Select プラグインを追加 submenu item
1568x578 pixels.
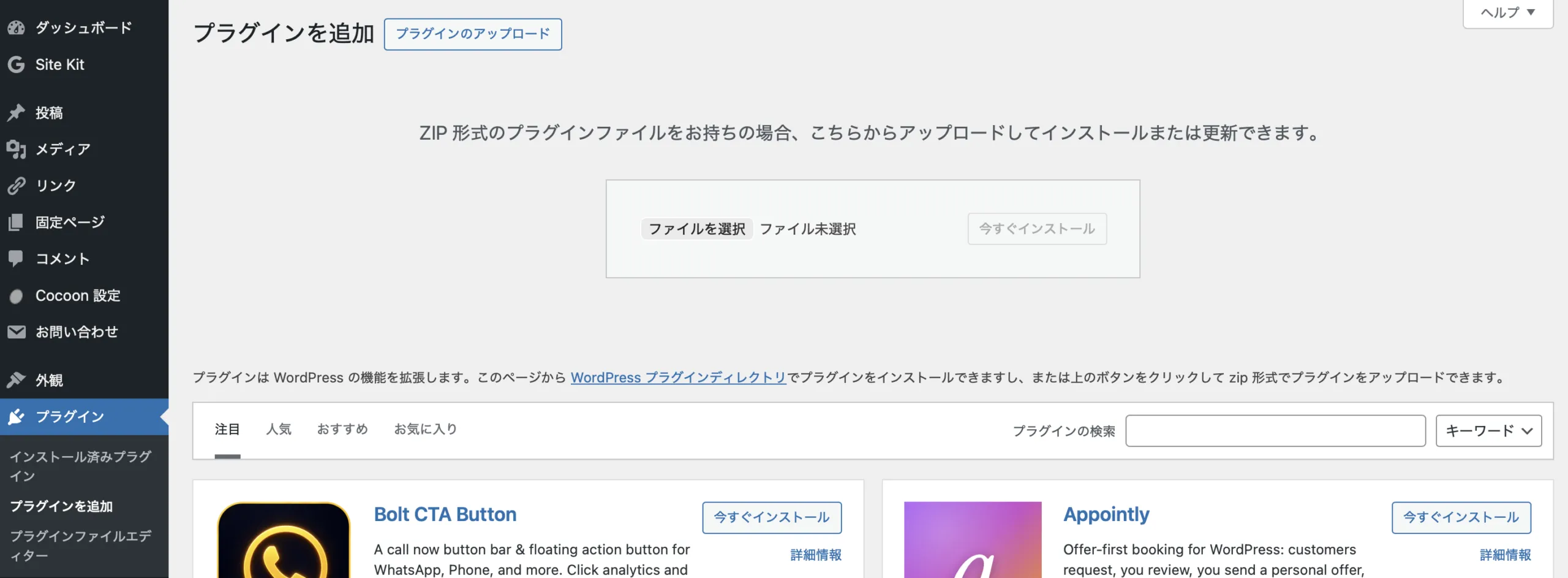pyautogui.click(x=61, y=506)
